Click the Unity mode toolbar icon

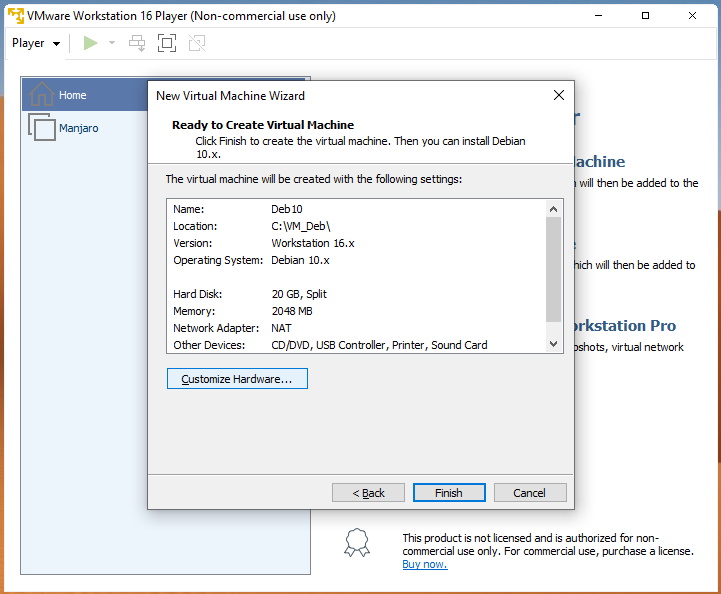(197, 43)
